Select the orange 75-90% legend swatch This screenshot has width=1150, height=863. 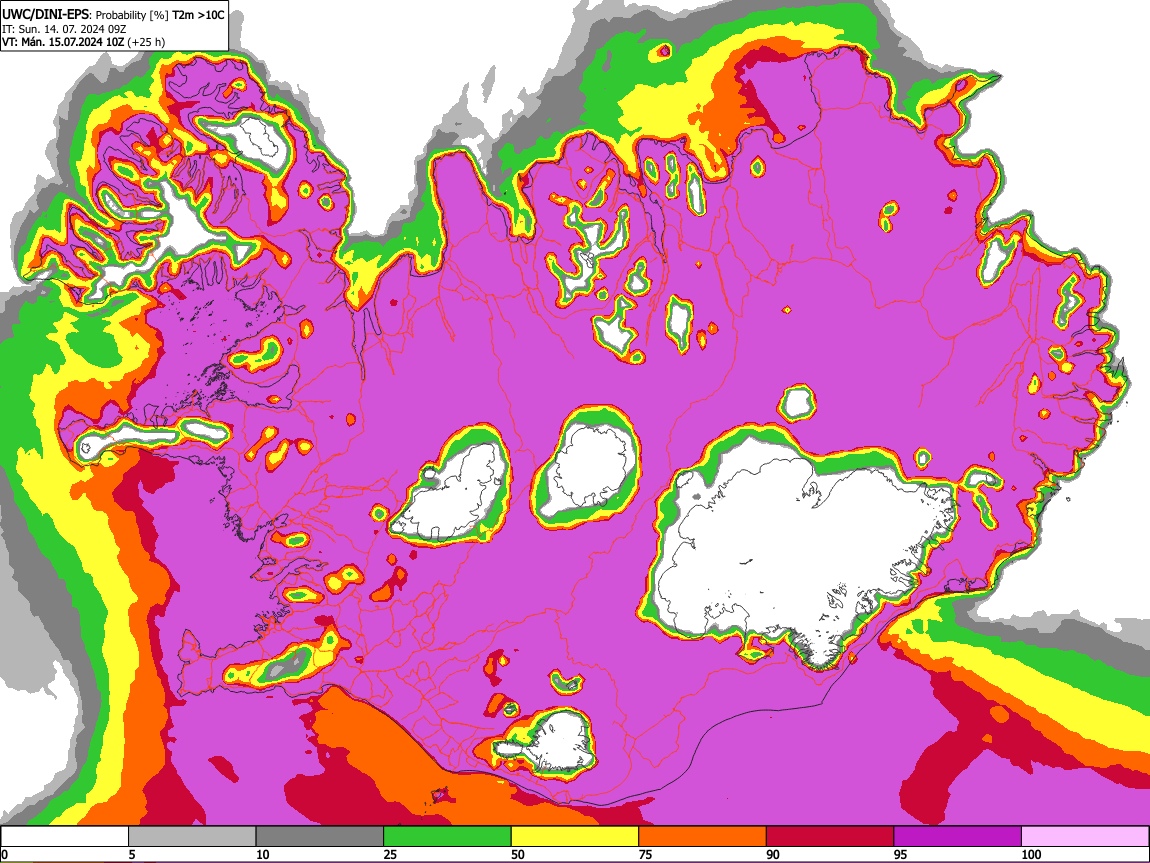click(703, 836)
